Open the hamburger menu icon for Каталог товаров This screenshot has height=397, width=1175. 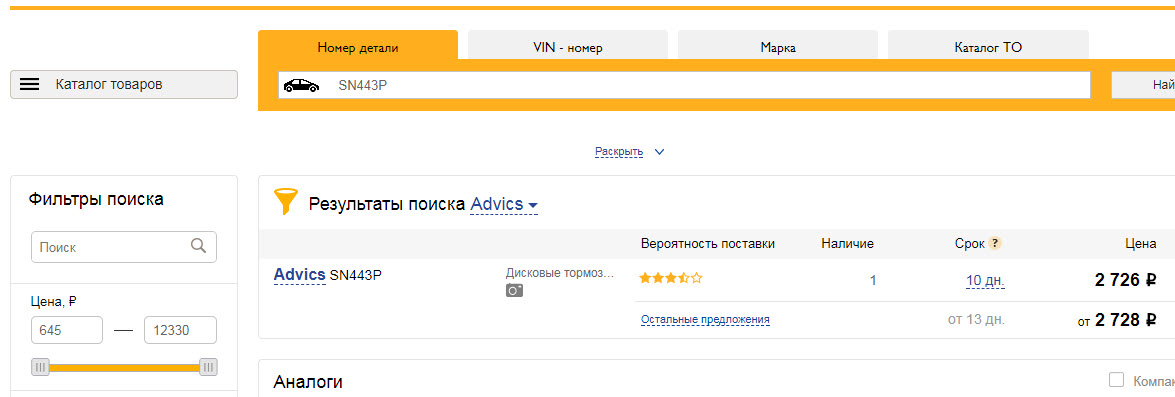tap(29, 85)
